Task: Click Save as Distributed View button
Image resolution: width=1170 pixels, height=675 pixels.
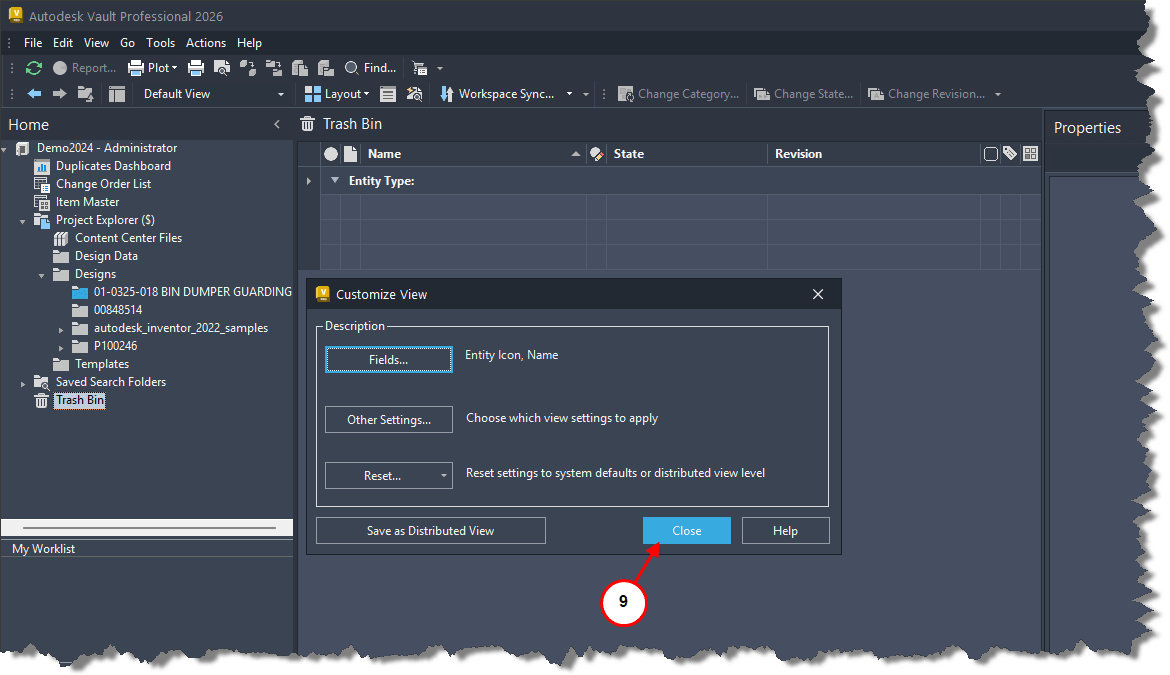Action: click(431, 531)
